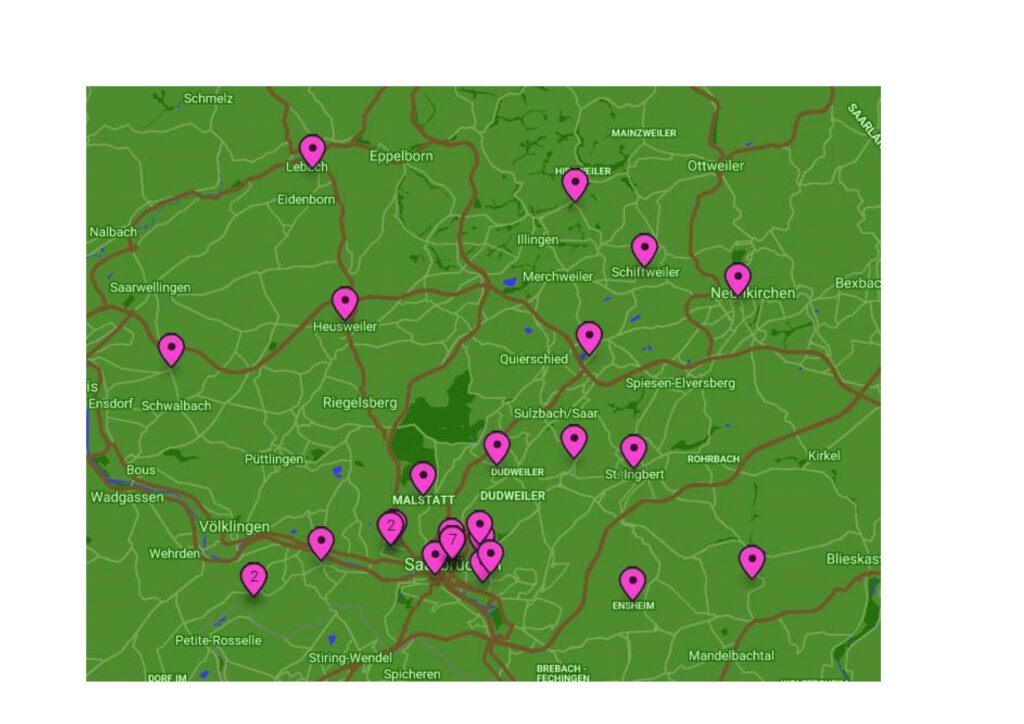Click the cluster pin numbered 2 near Malstatt
The image size is (1024, 724).
(391, 527)
